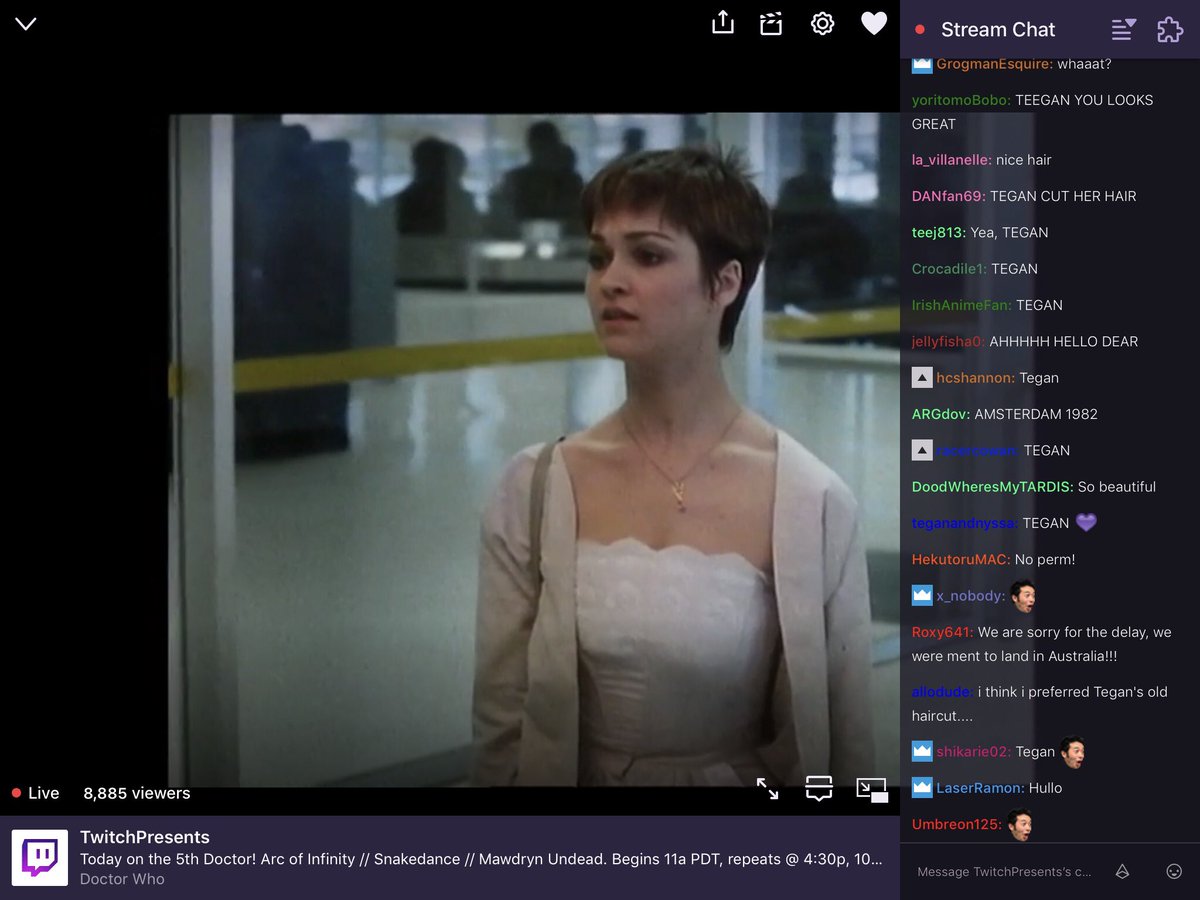
Task: Toggle chat overlay on the video
Action: (x=818, y=789)
